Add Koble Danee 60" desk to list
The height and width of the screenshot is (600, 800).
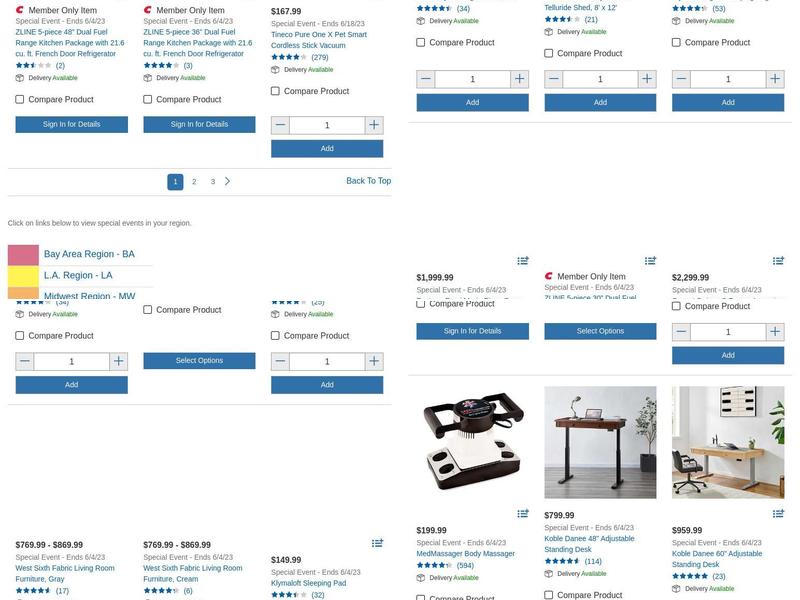(778, 514)
